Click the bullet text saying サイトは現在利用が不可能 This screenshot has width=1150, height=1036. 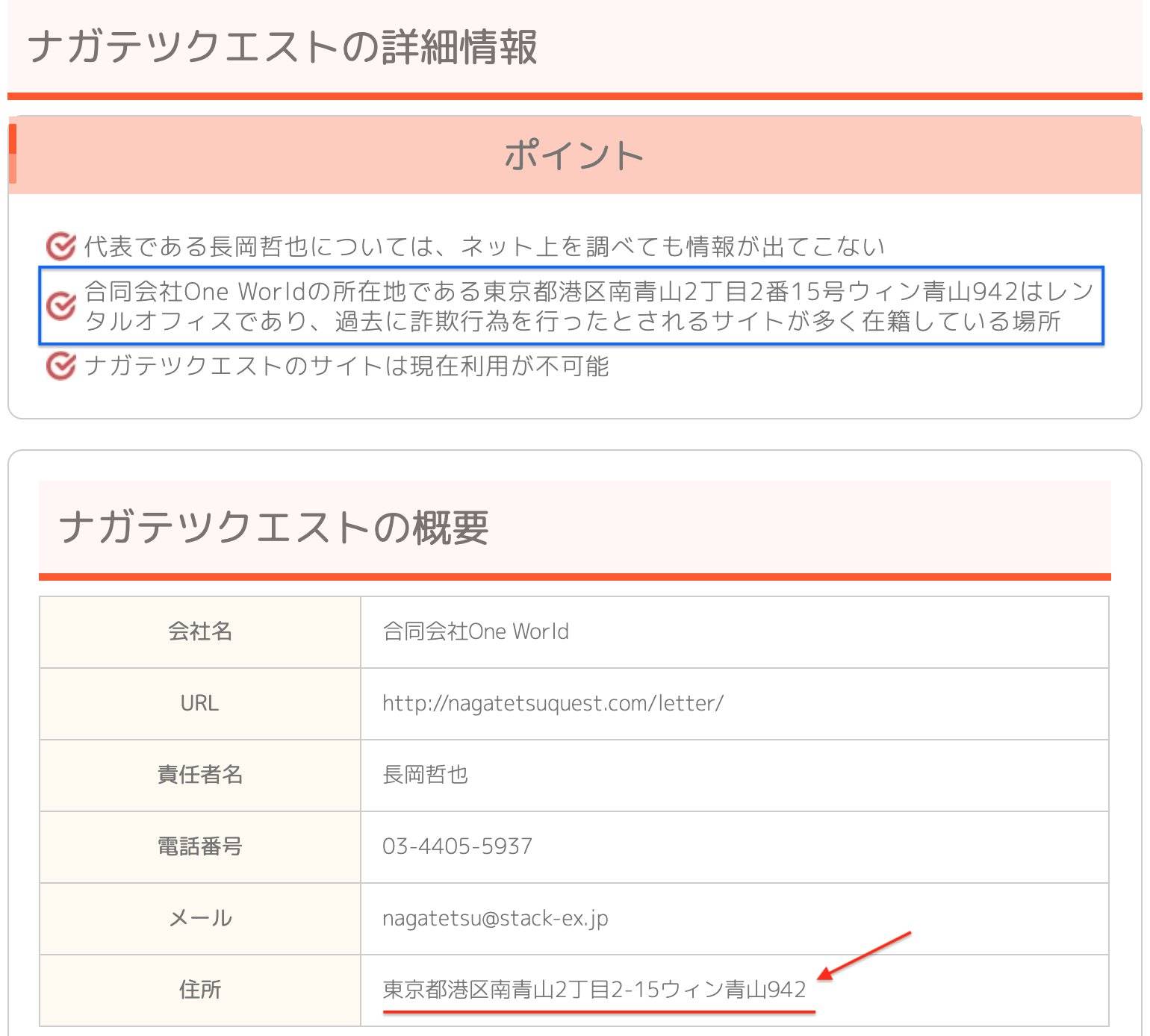[x=346, y=366]
